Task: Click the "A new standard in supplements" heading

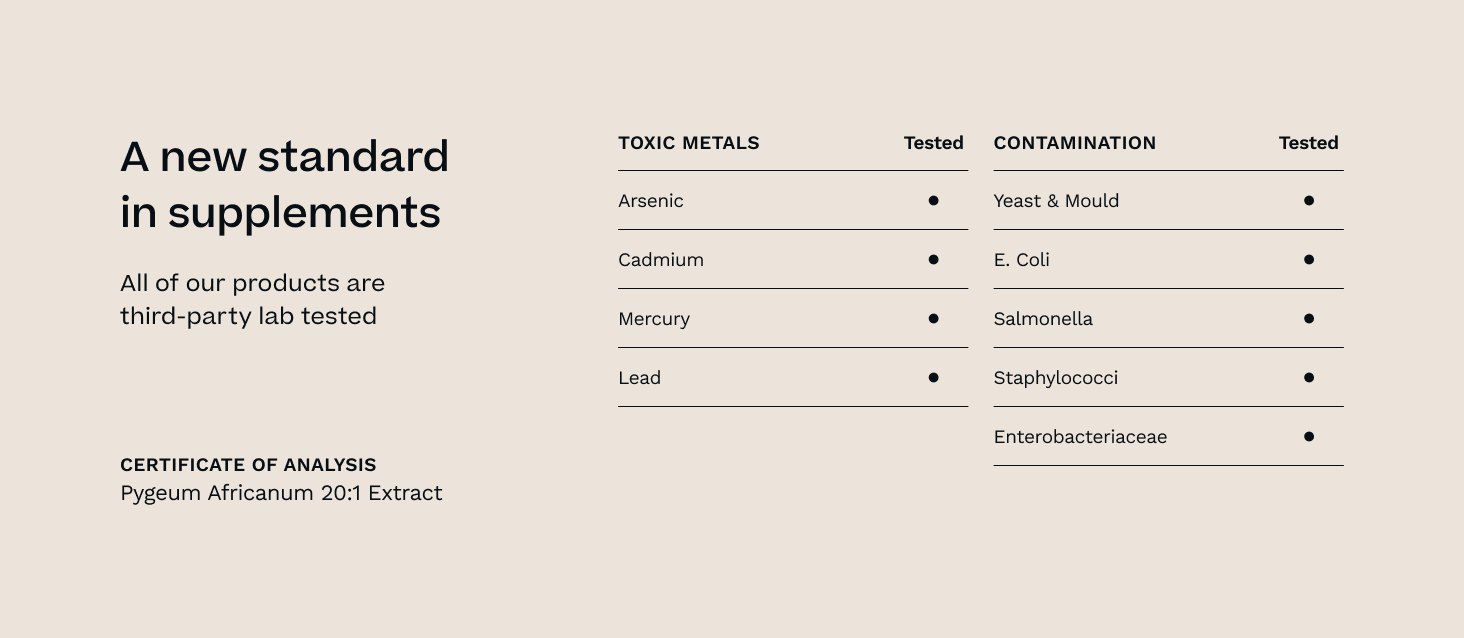Action: pyautogui.click(x=284, y=185)
